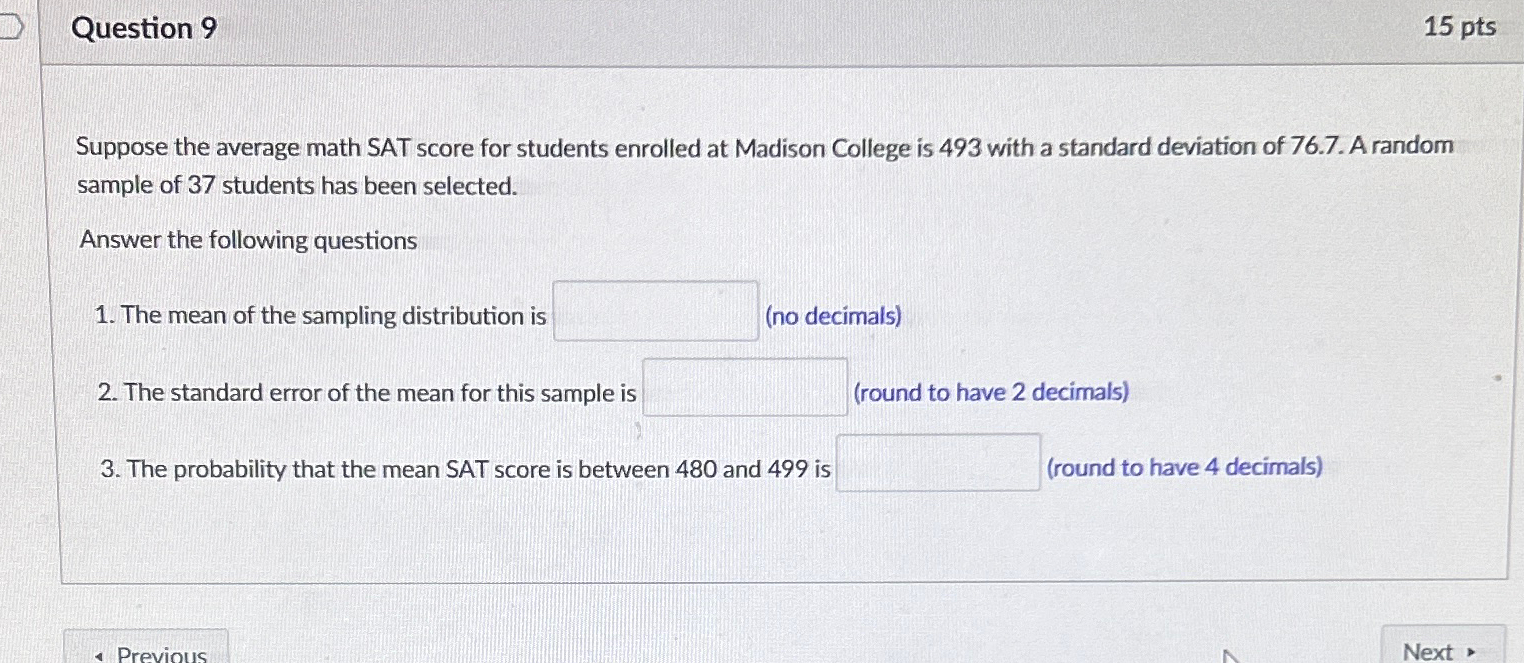Select the standard error answer box
1524x663 pixels.
pyautogui.click(x=745, y=388)
